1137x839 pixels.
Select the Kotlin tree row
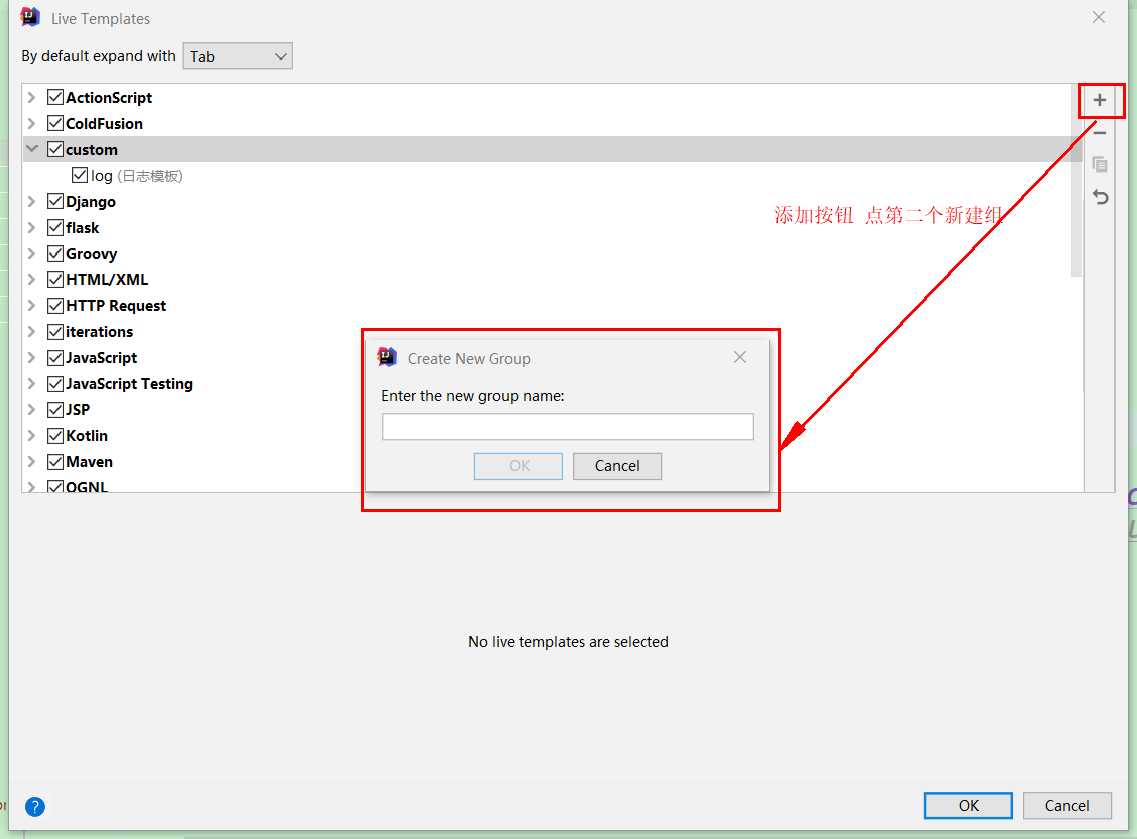coord(552,436)
